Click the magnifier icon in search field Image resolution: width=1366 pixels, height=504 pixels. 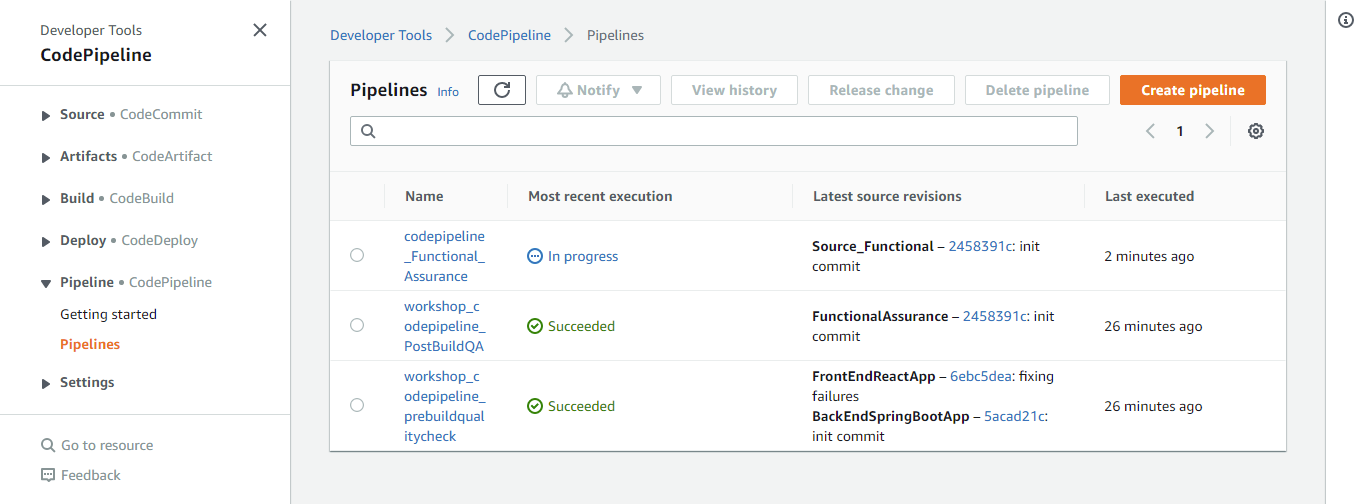[x=367, y=131]
